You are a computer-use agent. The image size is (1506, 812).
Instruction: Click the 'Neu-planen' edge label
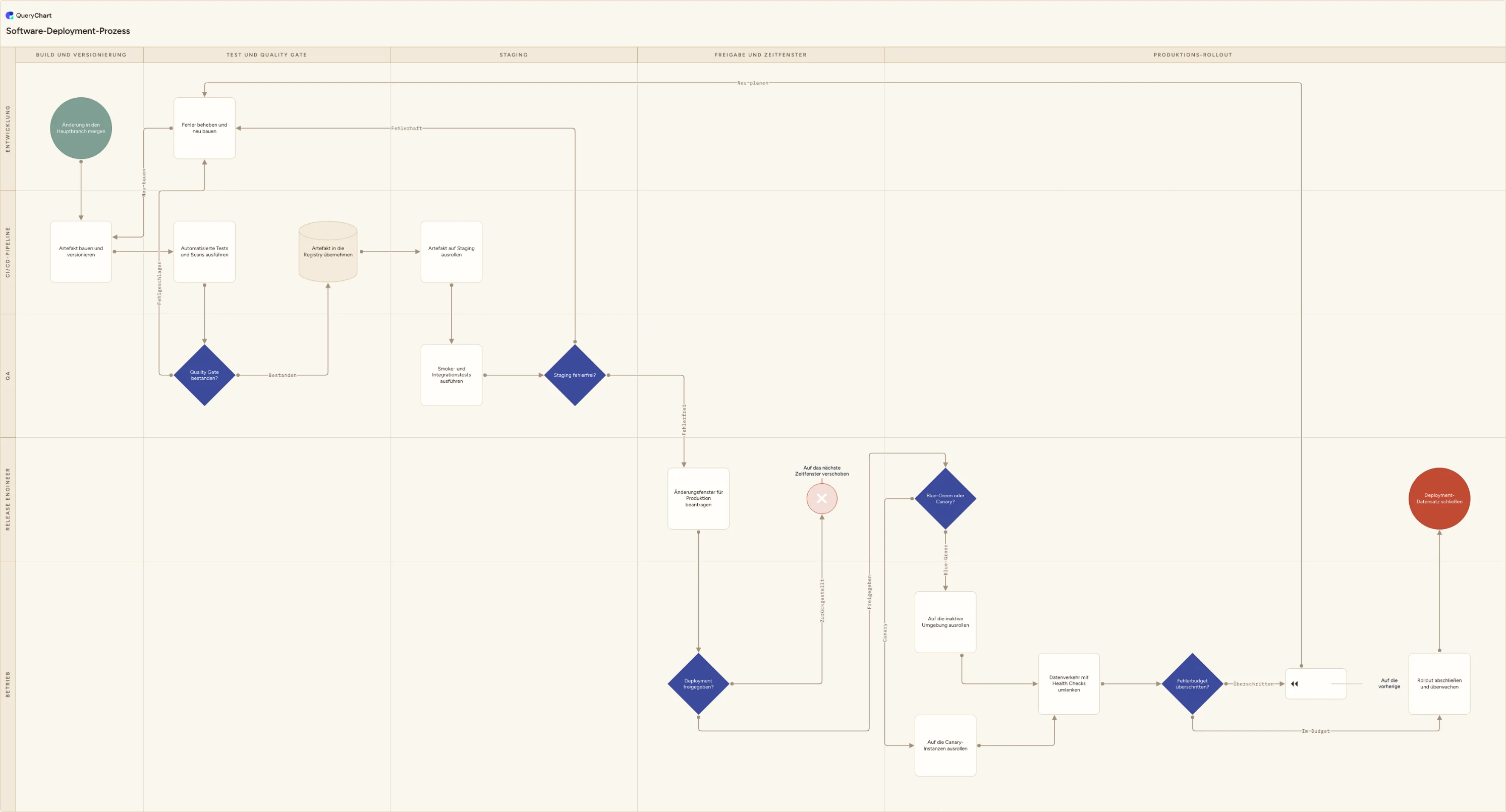coord(752,83)
